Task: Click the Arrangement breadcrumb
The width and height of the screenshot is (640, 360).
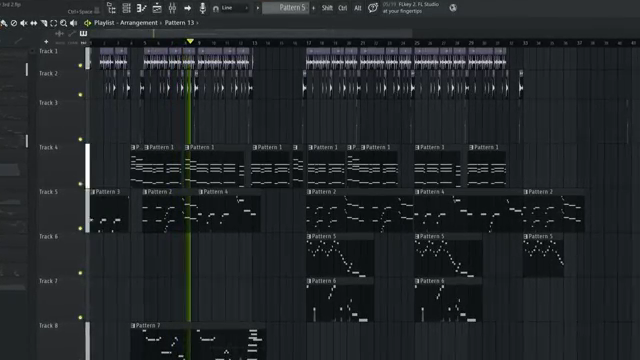Action: point(139,23)
